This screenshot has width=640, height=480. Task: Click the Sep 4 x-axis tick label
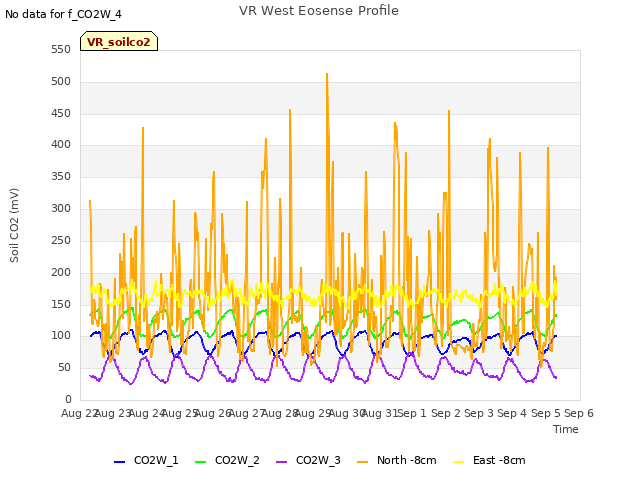pyautogui.click(x=512, y=413)
